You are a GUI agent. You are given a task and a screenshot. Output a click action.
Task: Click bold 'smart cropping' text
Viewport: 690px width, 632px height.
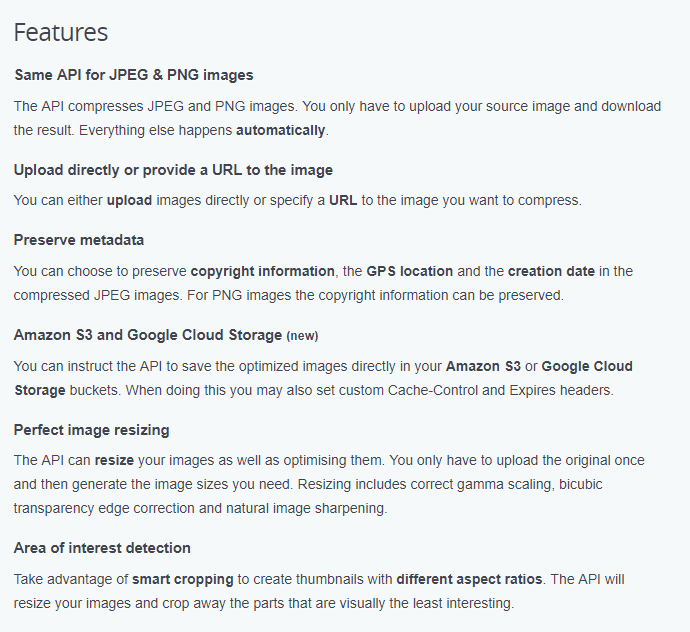[183, 580]
